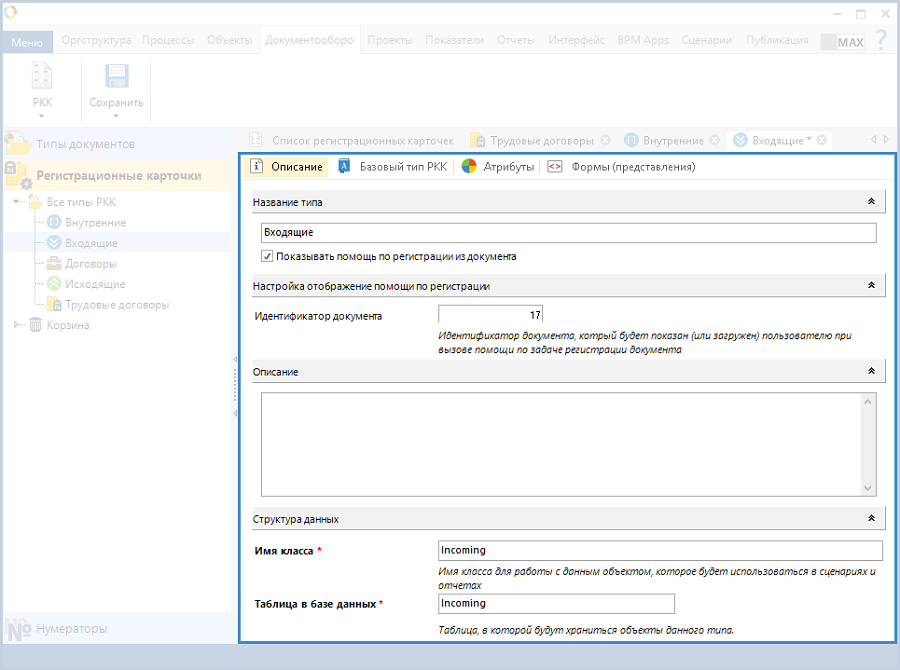Collapse the Название типа section
900x670 pixels.
871,202
